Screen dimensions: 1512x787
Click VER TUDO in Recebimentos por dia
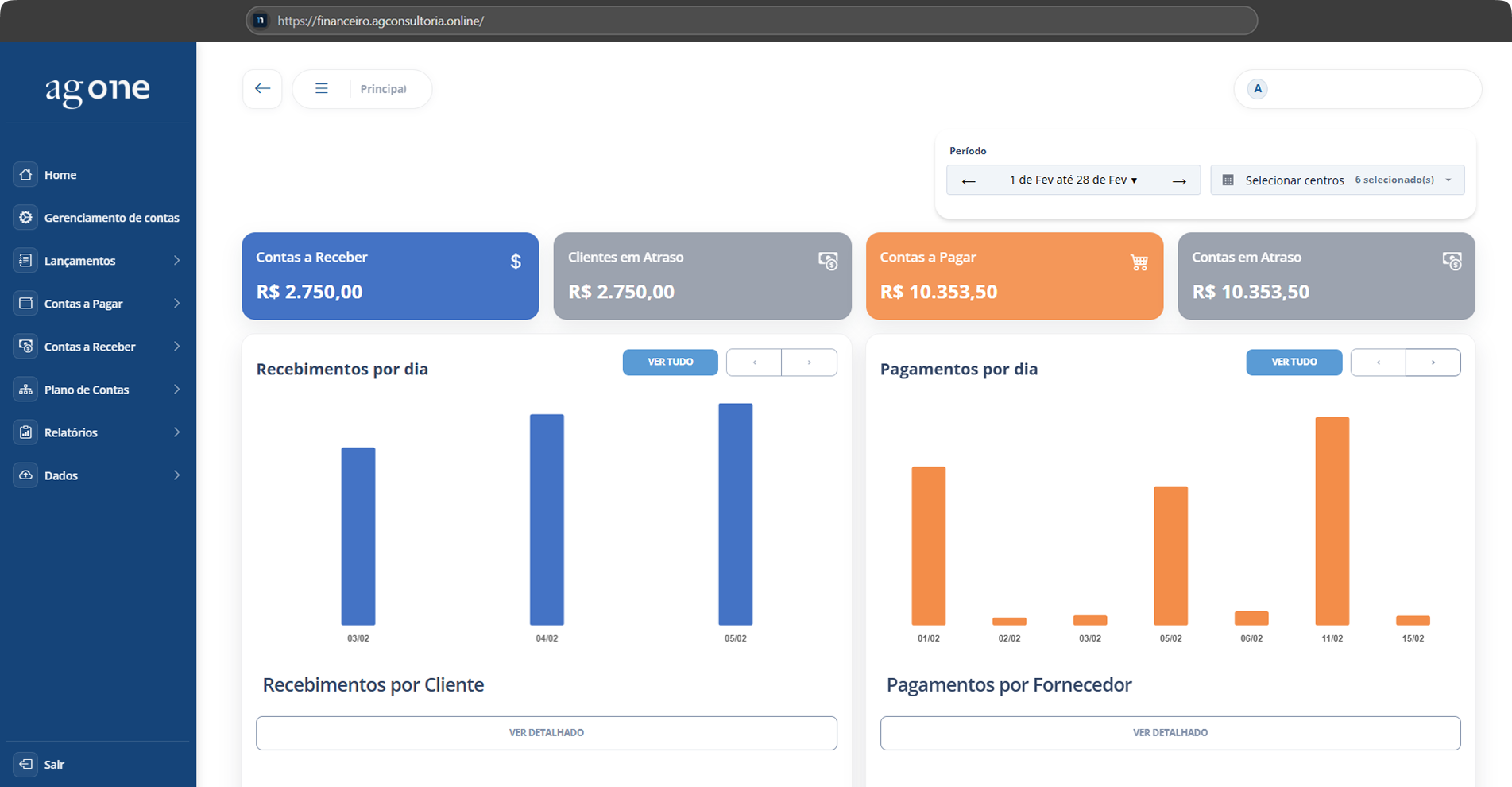(x=670, y=362)
